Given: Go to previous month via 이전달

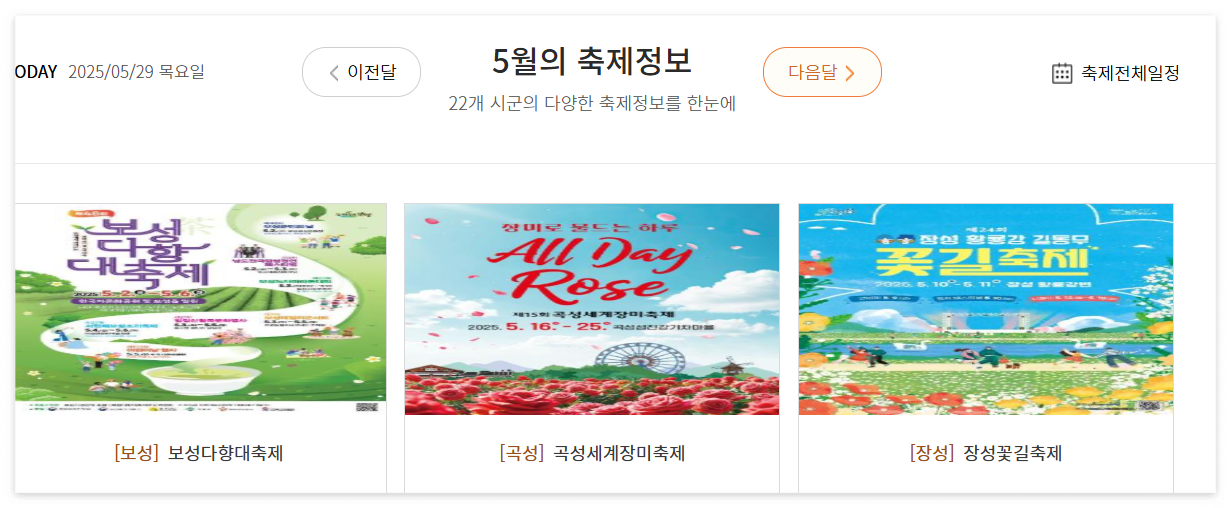Looking at the screenshot, I should (361, 72).
